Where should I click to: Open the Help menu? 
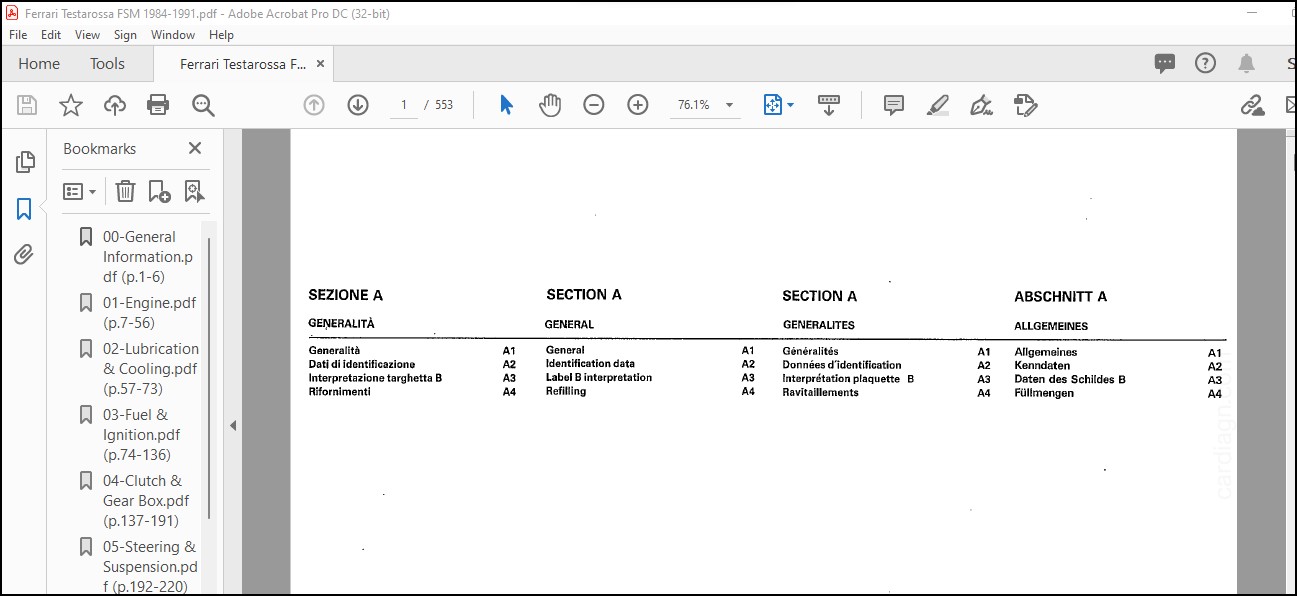tap(221, 34)
